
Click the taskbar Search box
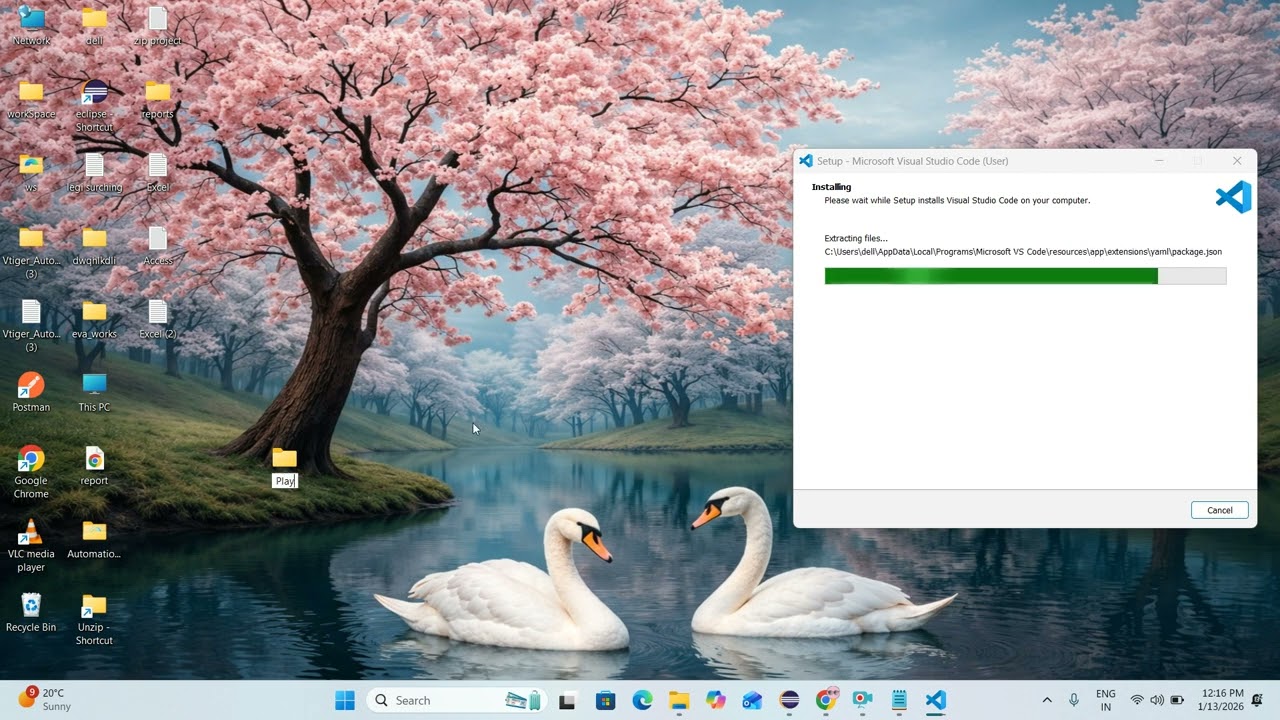(x=455, y=700)
